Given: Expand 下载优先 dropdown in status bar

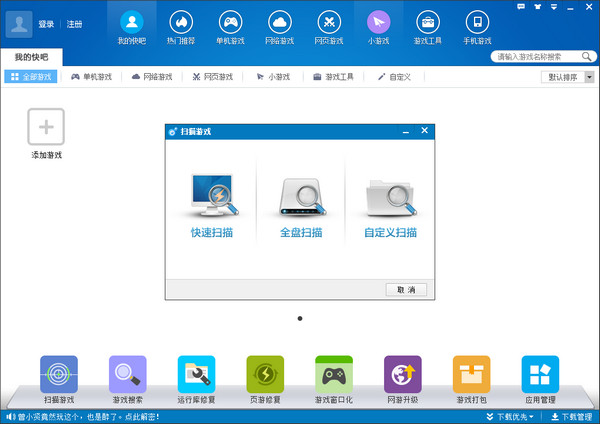Looking at the screenshot, I should (519, 416).
